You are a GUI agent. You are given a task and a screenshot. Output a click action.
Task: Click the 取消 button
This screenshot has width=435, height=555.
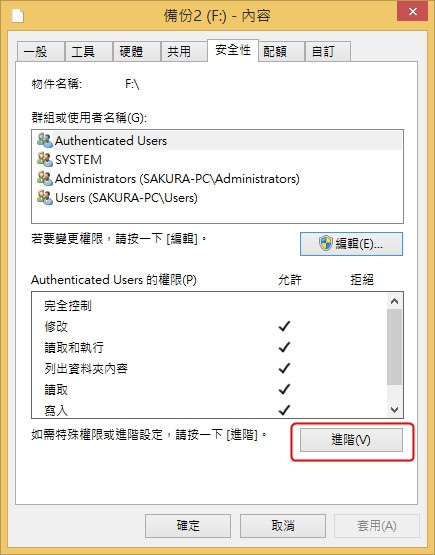[283, 526]
